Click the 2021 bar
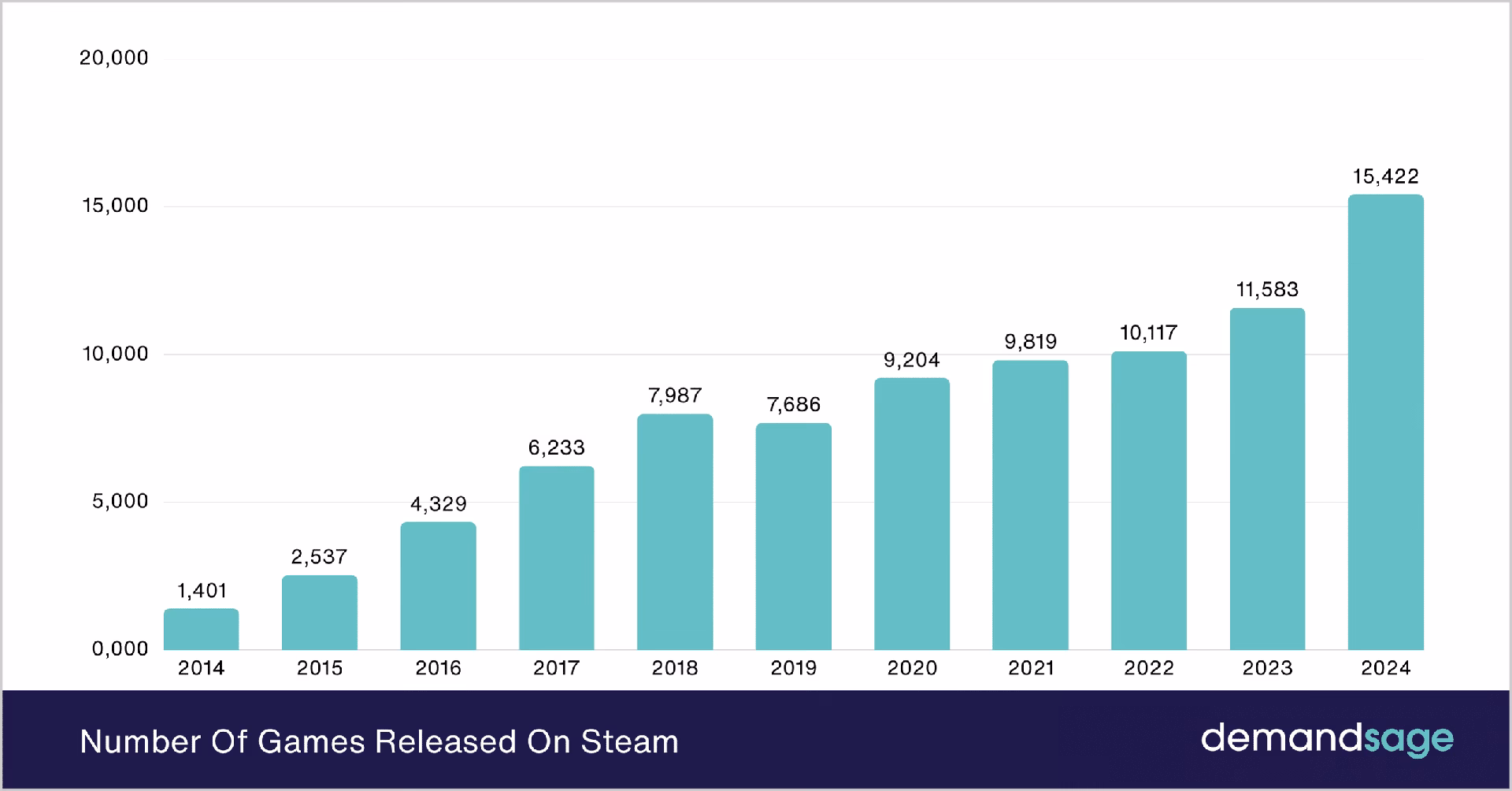 1031,505
